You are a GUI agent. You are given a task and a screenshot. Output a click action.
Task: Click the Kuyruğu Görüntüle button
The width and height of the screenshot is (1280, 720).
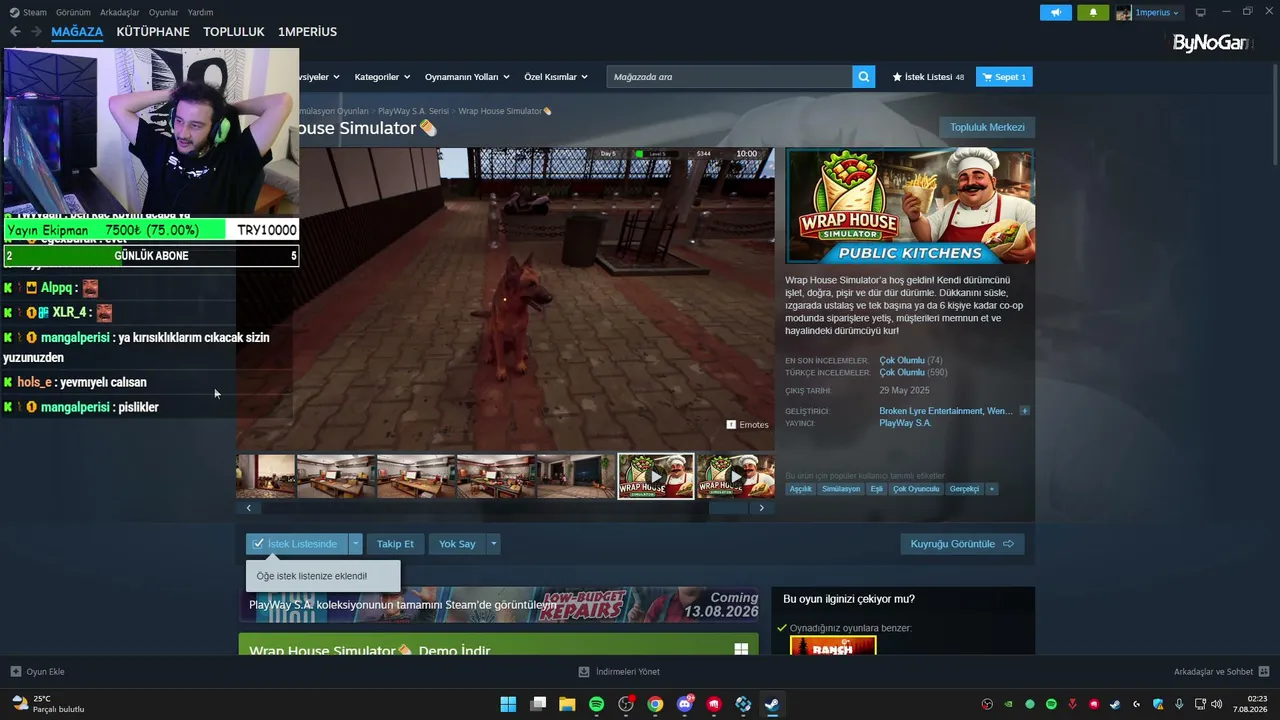tap(962, 544)
